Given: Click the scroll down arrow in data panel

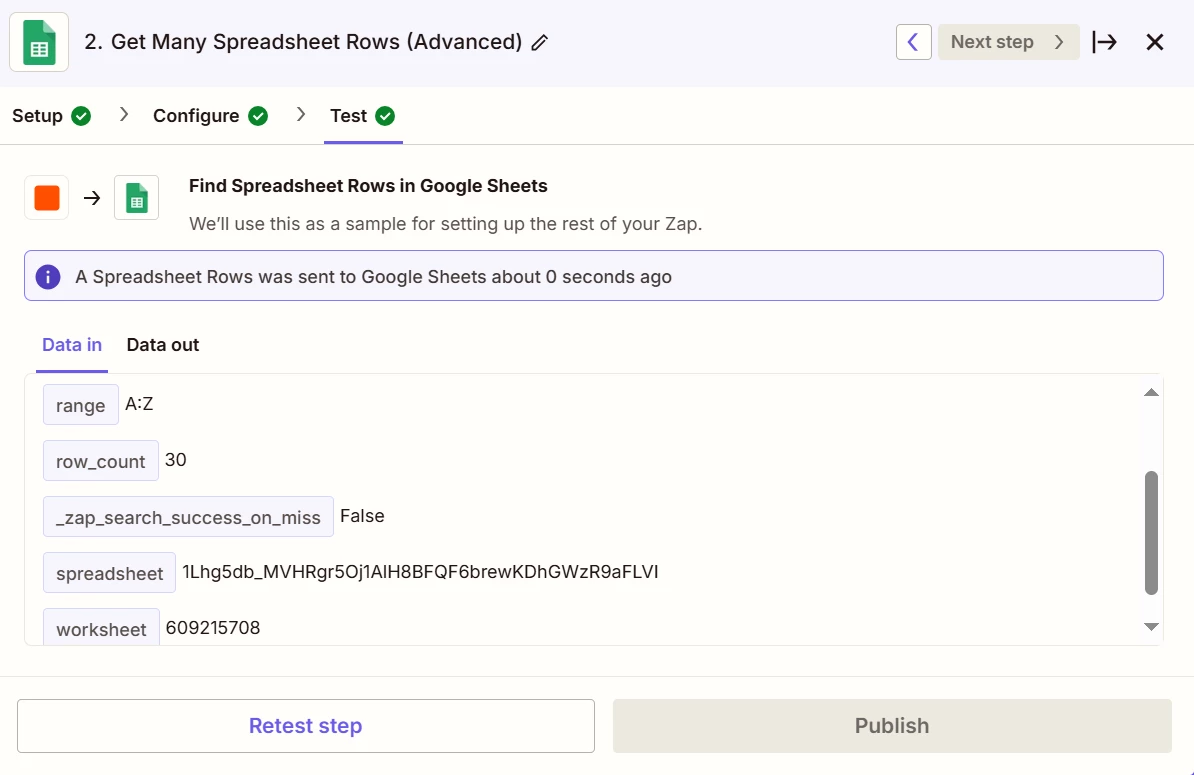Looking at the screenshot, I should coord(1151,627).
